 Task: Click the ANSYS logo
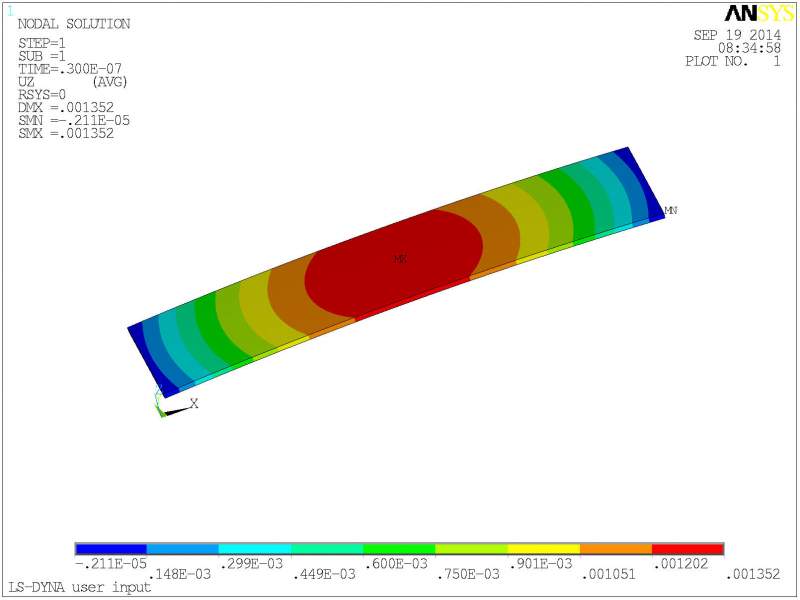(760, 13)
